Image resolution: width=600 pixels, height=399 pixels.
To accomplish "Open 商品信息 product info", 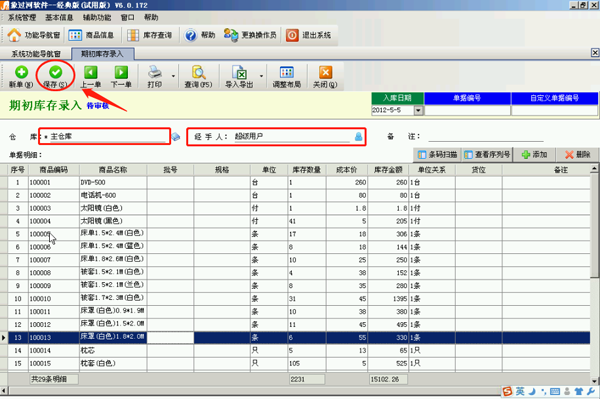I will pos(91,35).
